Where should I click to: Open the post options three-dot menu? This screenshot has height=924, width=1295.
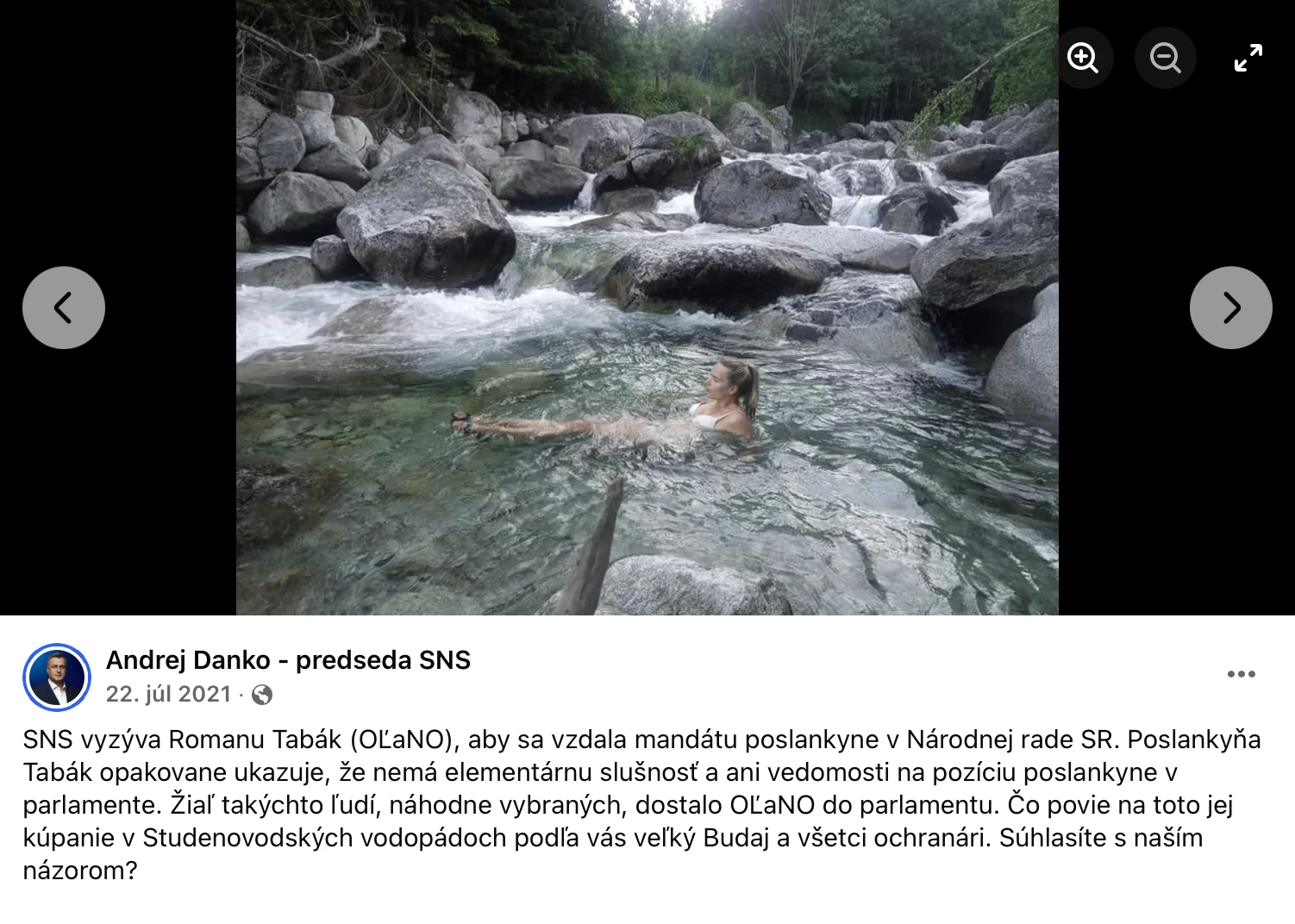(1241, 674)
